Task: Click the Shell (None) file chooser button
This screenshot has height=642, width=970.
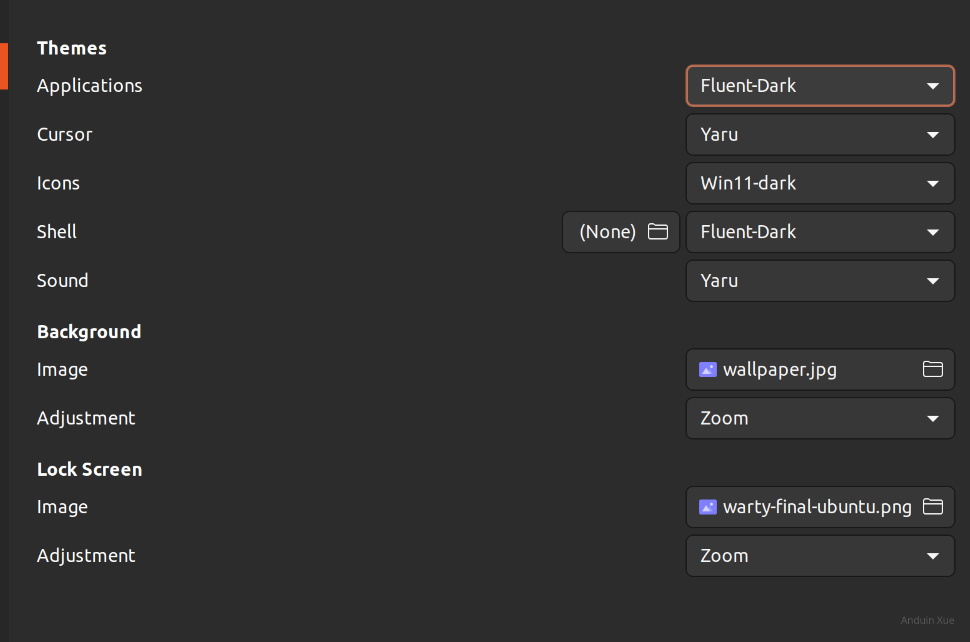Action: [x=620, y=232]
